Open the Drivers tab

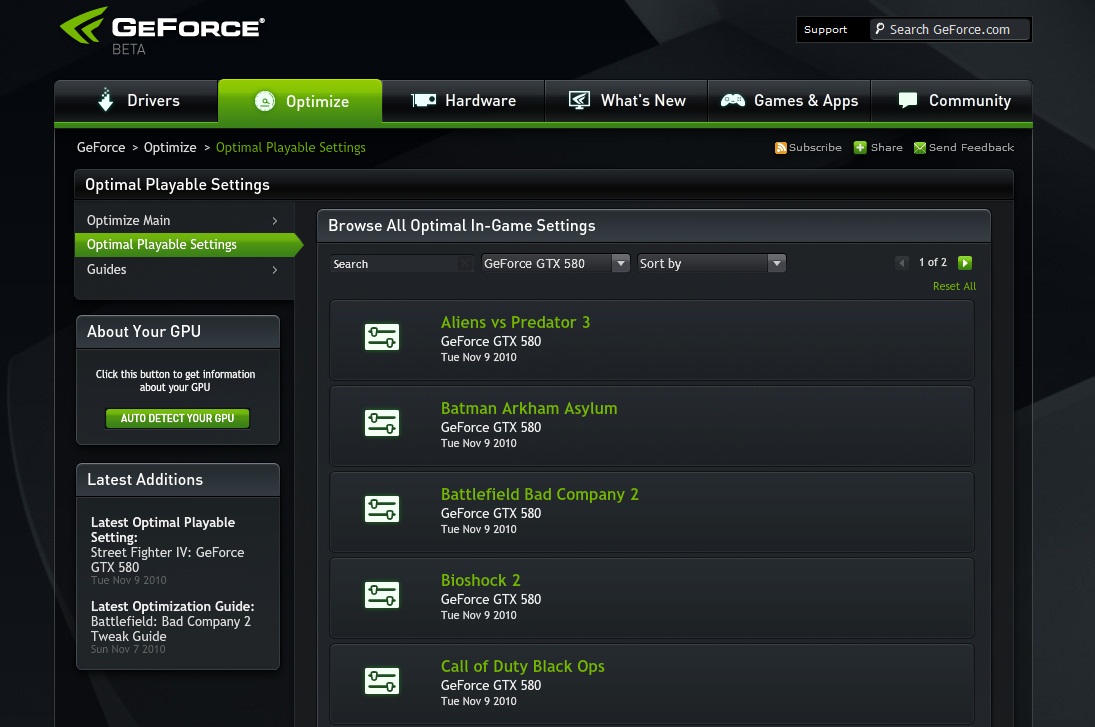[x=136, y=101]
